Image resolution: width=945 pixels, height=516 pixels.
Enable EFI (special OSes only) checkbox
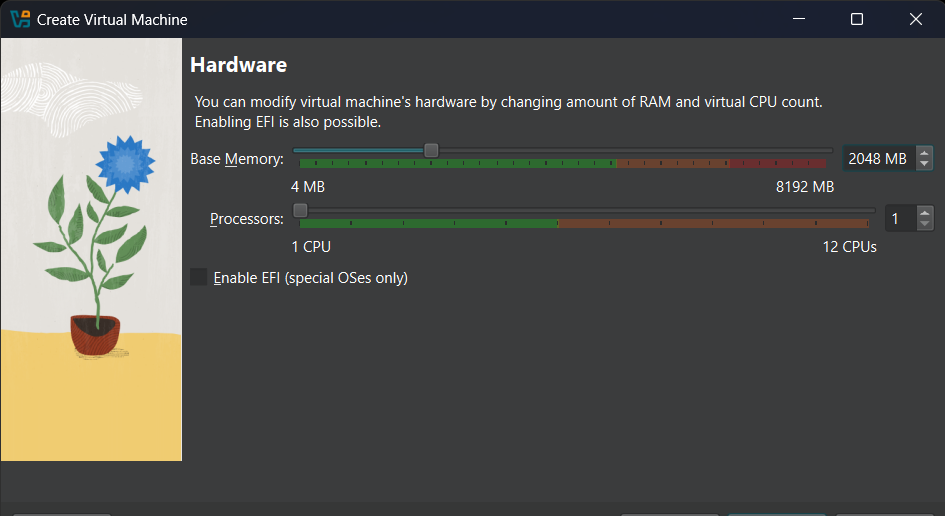(198, 277)
